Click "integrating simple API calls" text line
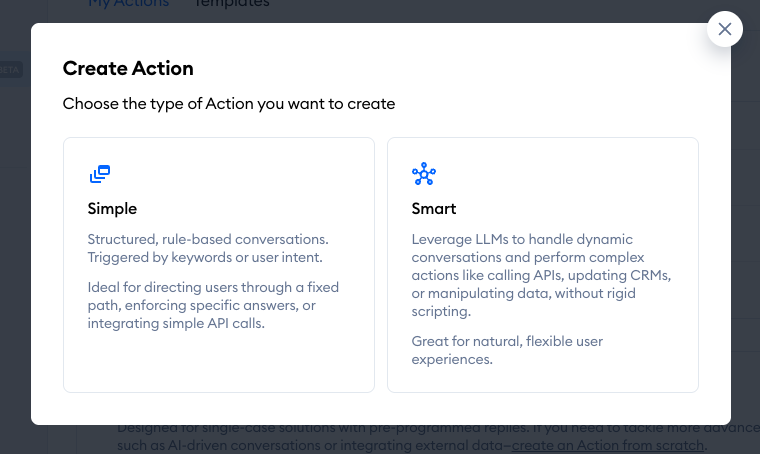Image resolution: width=760 pixels, height=454 pixels. click(x=176, y=323)
